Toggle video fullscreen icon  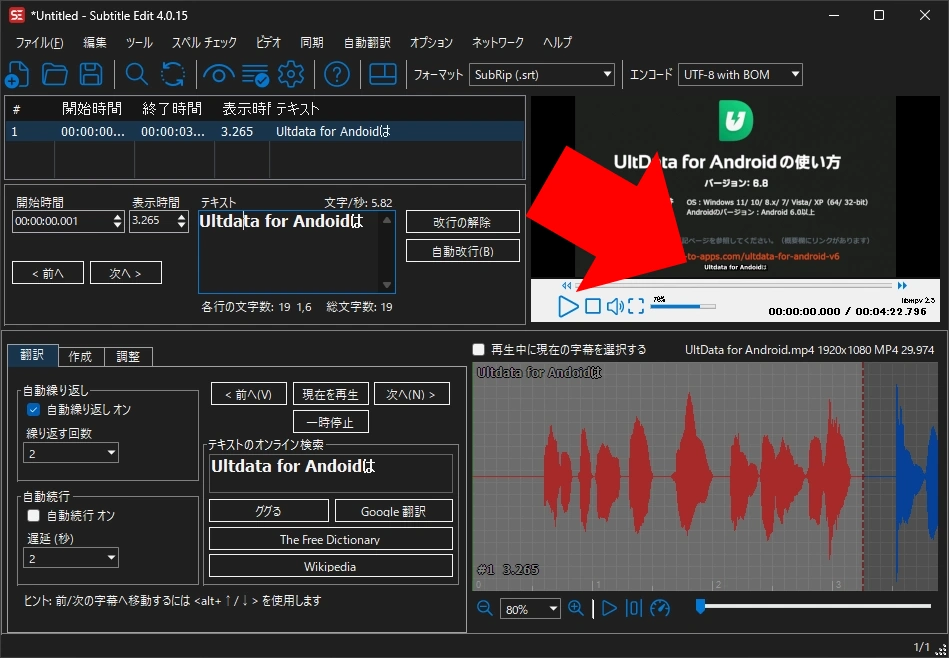coord(636,306)
